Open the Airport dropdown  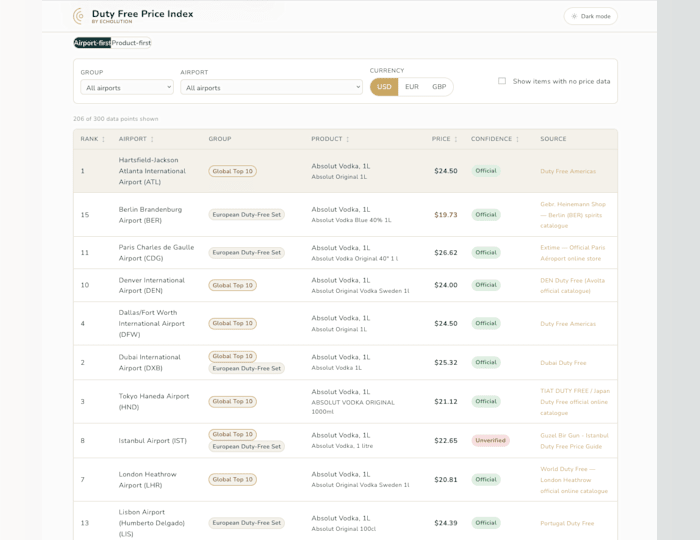tap(271, 87)
